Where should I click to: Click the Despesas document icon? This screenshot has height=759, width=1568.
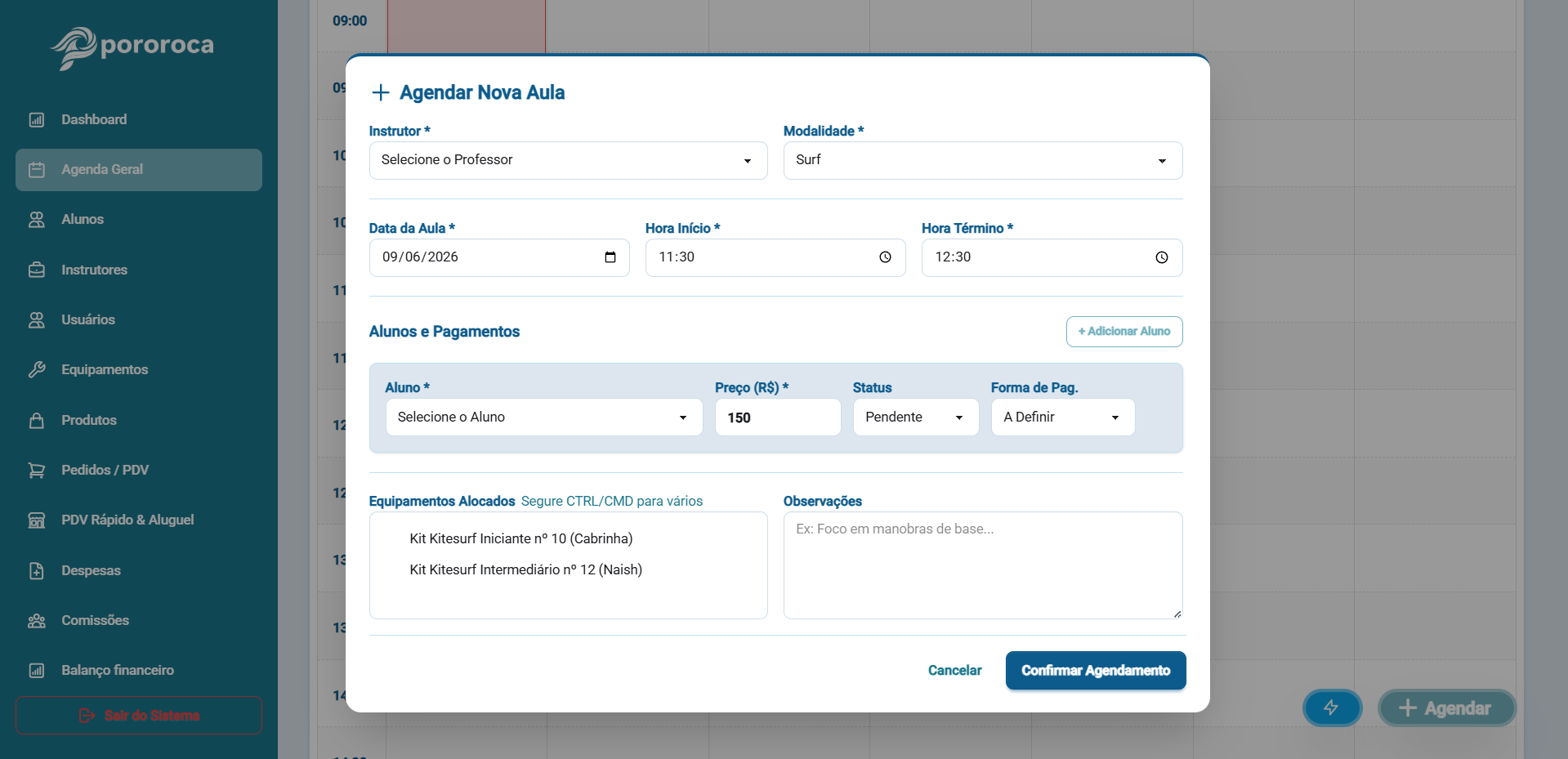(37, 571)
